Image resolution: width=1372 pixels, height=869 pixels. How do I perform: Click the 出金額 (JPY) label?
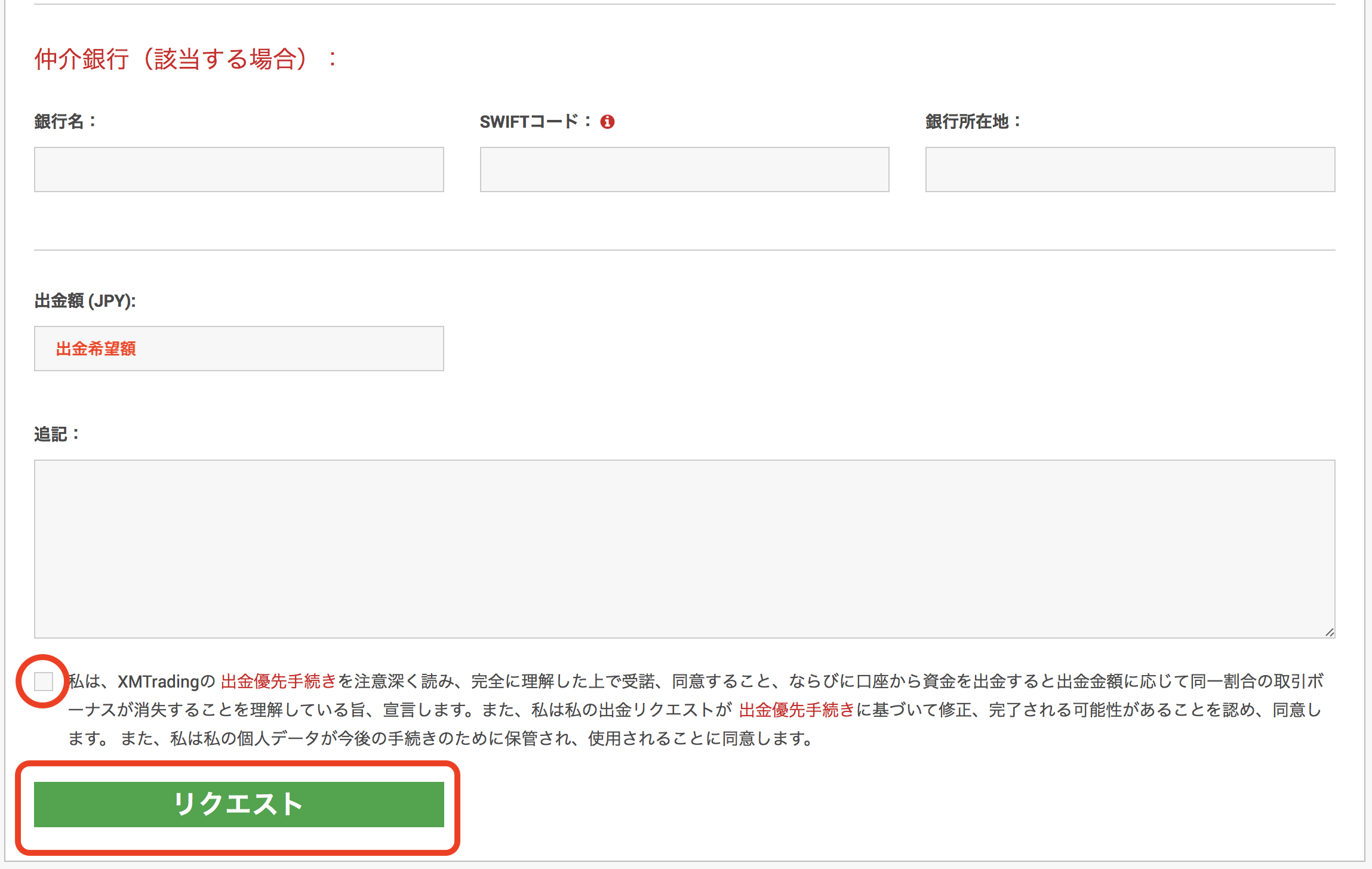pyautogui.click(x=85, y=303)
